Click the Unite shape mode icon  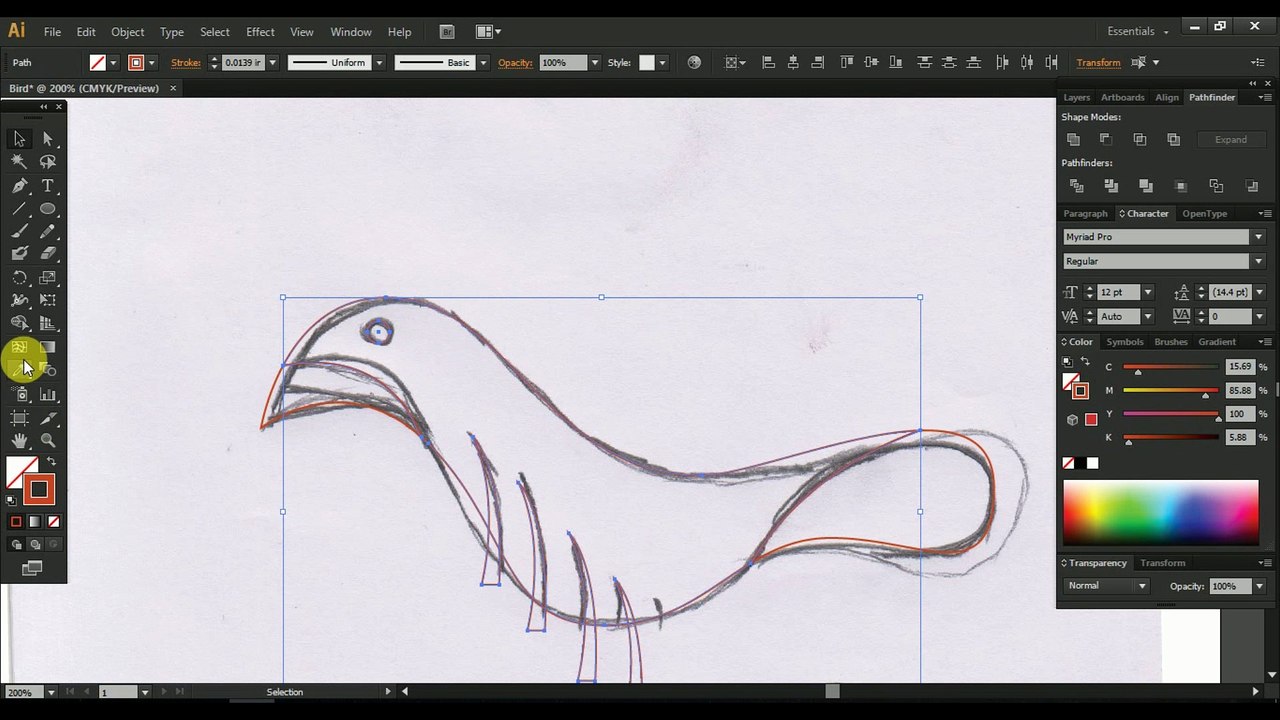1073,140
